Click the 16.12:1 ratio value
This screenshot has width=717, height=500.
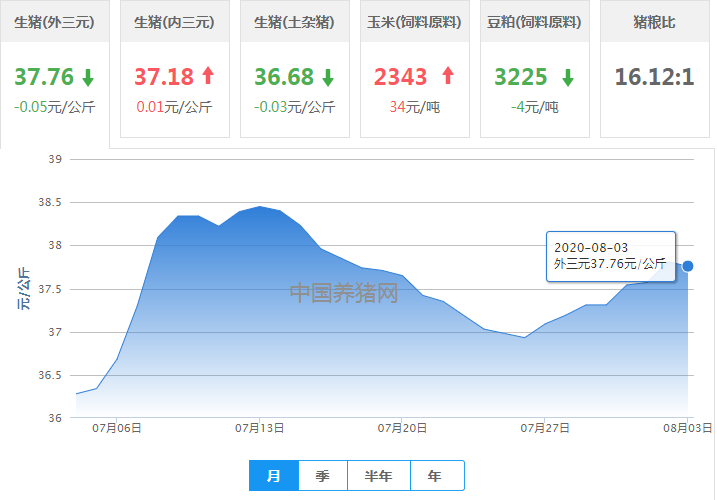(x=654, y=77)
